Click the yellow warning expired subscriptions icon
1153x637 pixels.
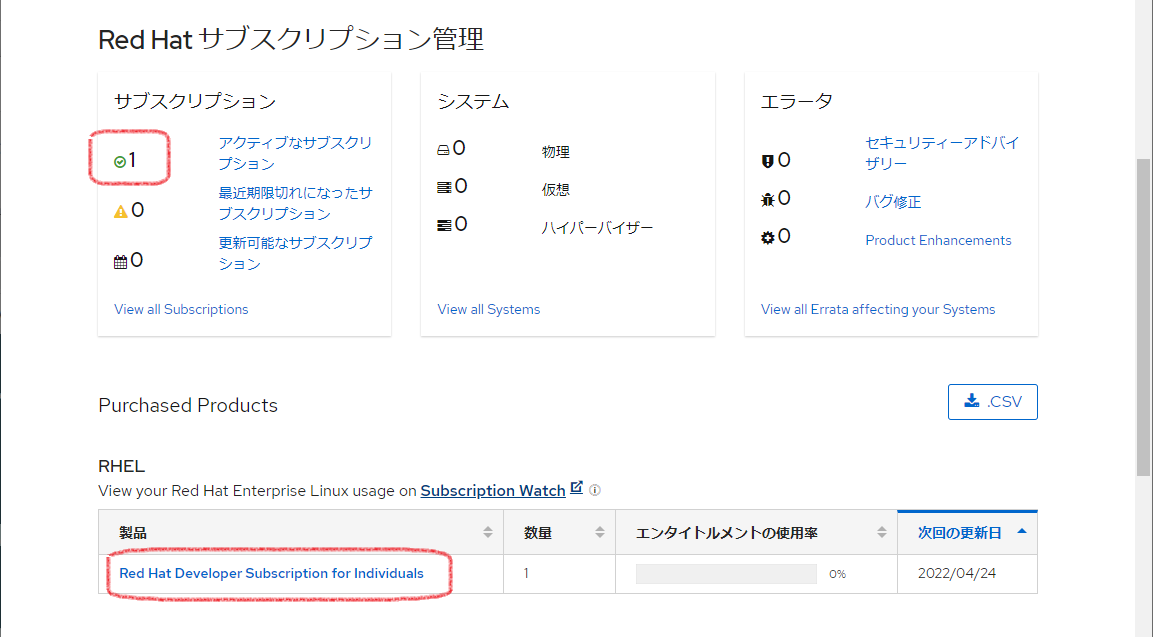pos(121,212)
